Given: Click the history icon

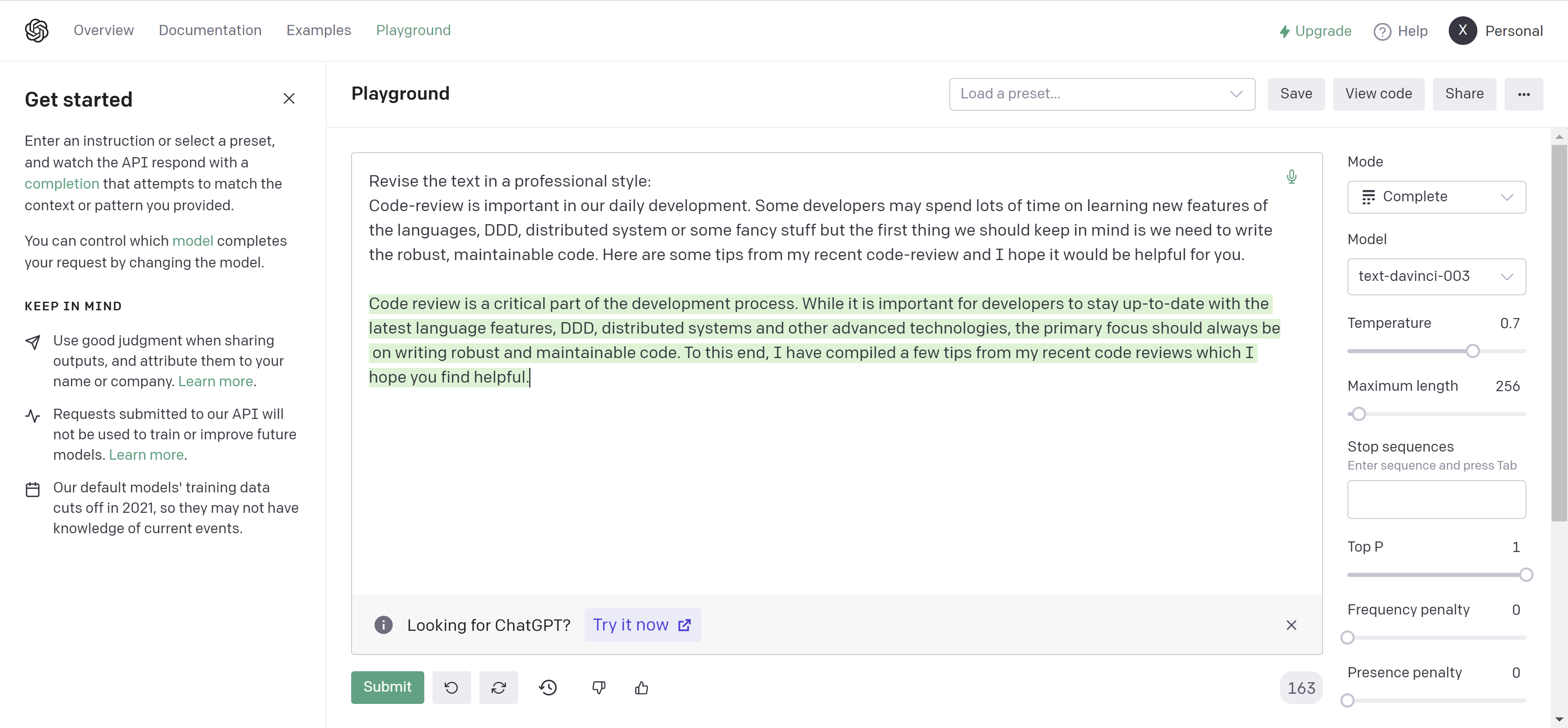Looking at the screenshot, I should (x=548, y=688).
